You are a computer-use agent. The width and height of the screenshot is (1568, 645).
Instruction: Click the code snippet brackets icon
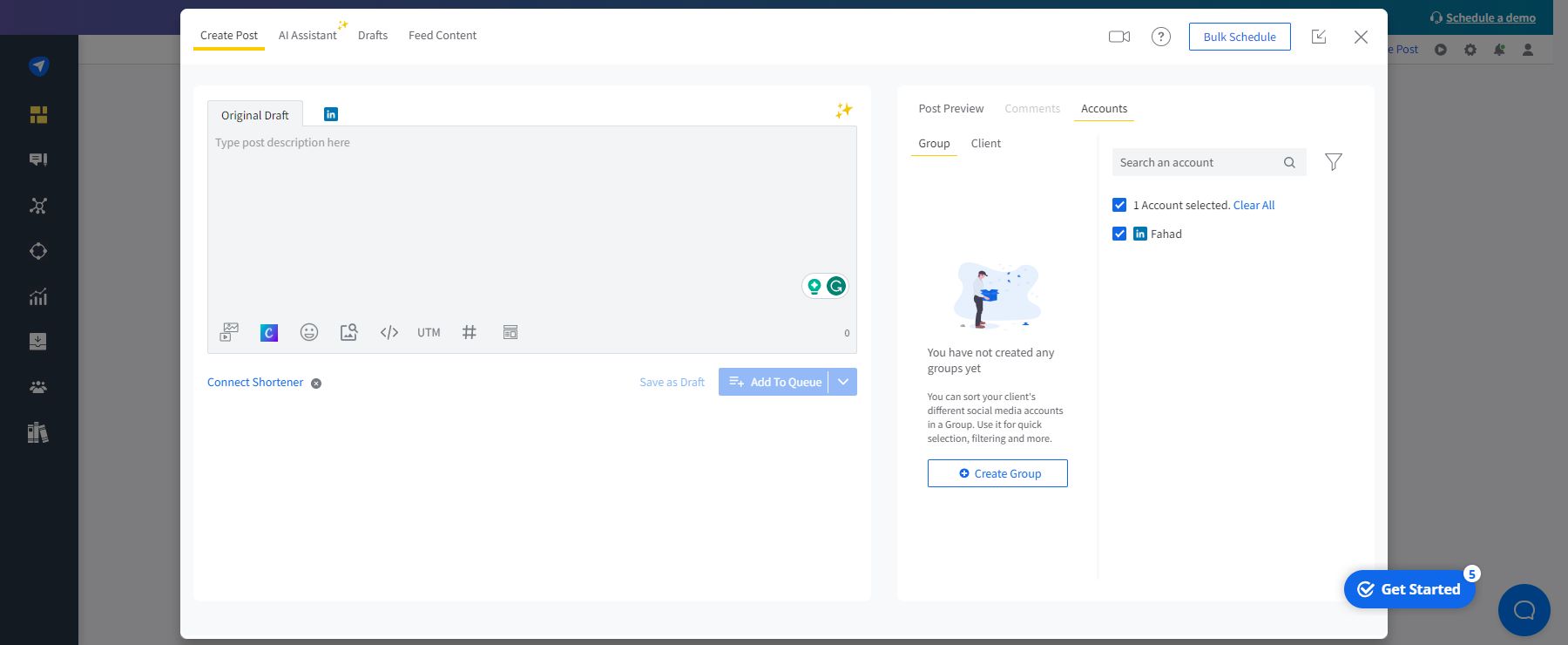pos(389,332)
